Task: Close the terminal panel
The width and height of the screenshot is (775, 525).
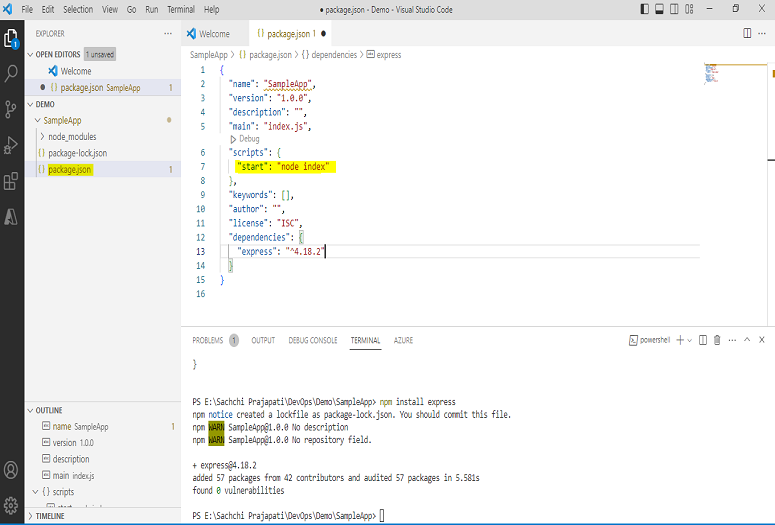Action: tap(762, 340)
